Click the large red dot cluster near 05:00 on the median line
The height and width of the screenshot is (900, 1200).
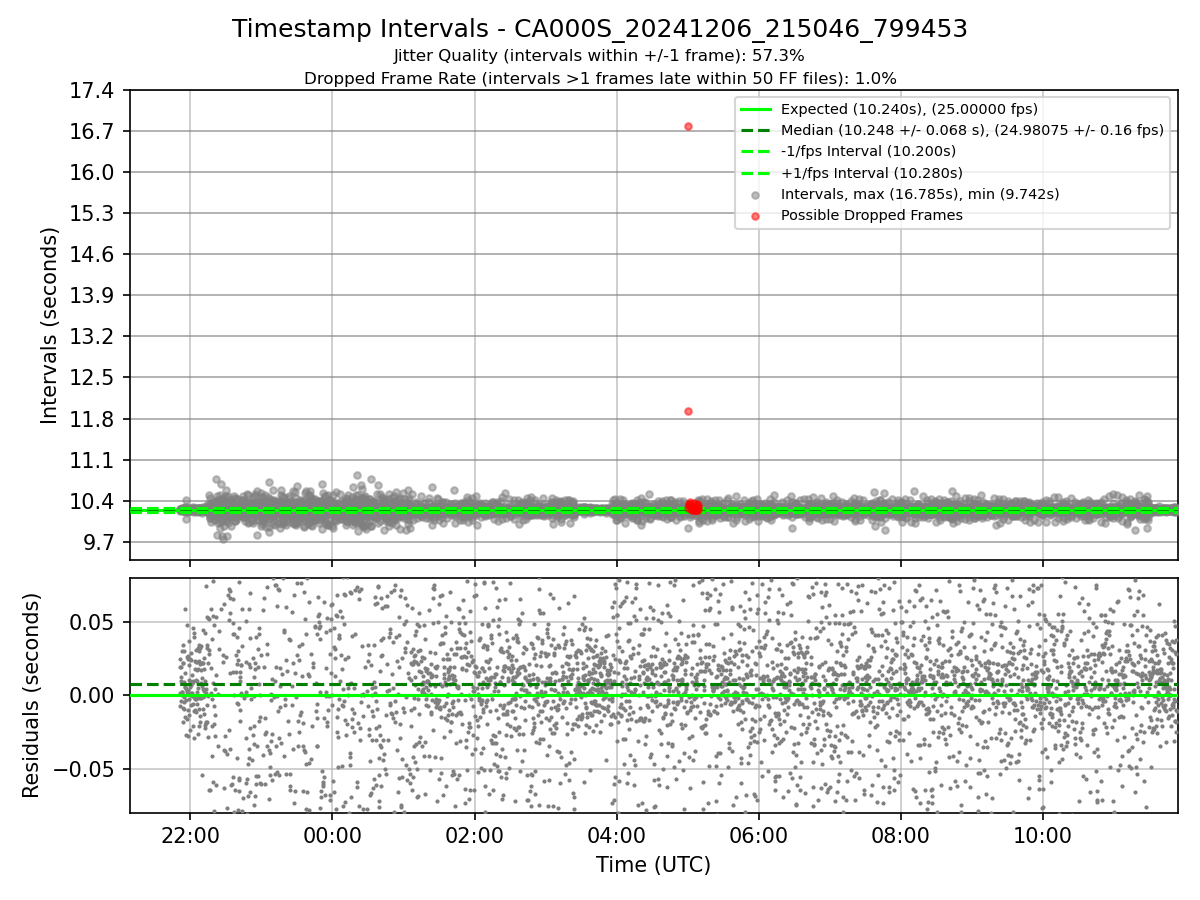[693, 507]
